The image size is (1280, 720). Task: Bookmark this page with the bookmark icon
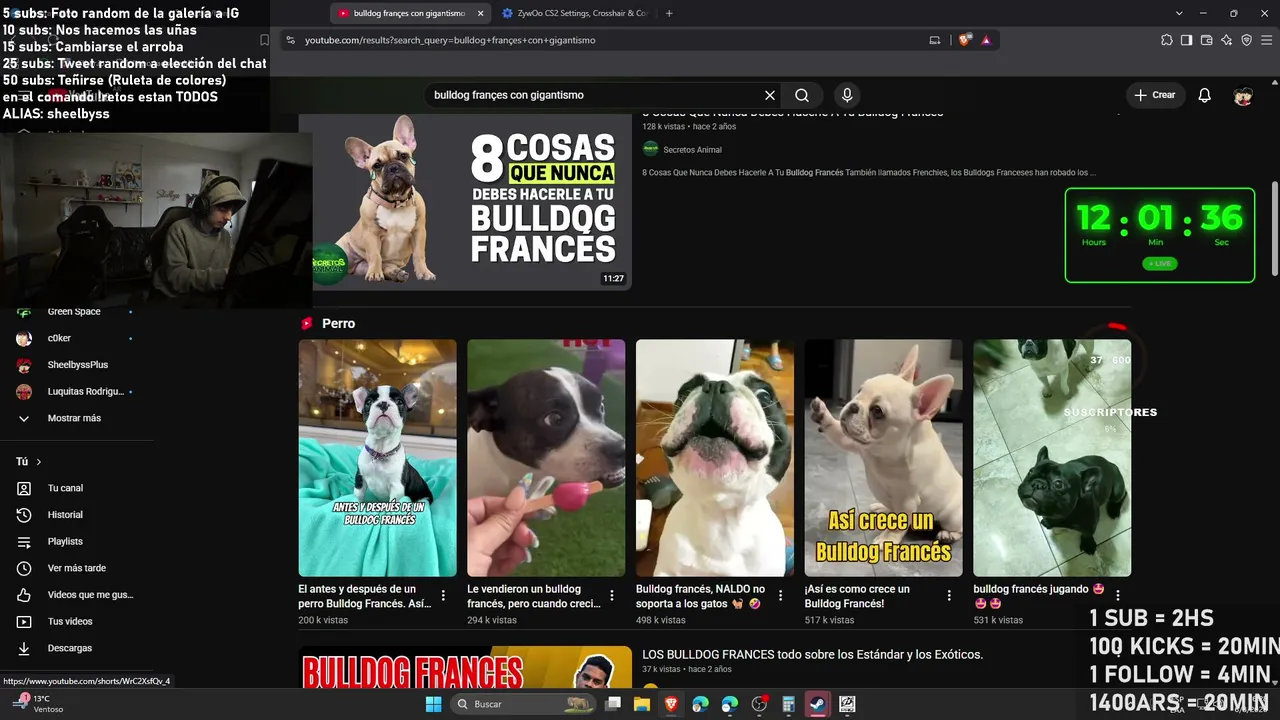click(x=264, y=40)
